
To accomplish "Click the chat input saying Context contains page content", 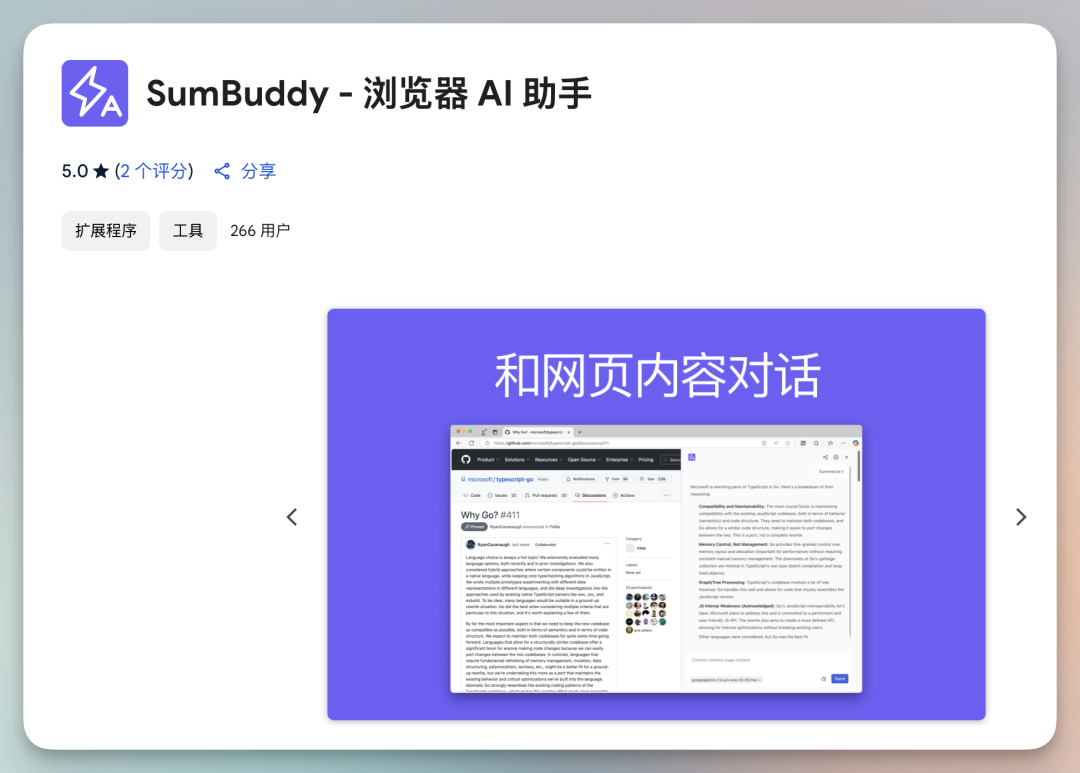I will click(720, 660).
